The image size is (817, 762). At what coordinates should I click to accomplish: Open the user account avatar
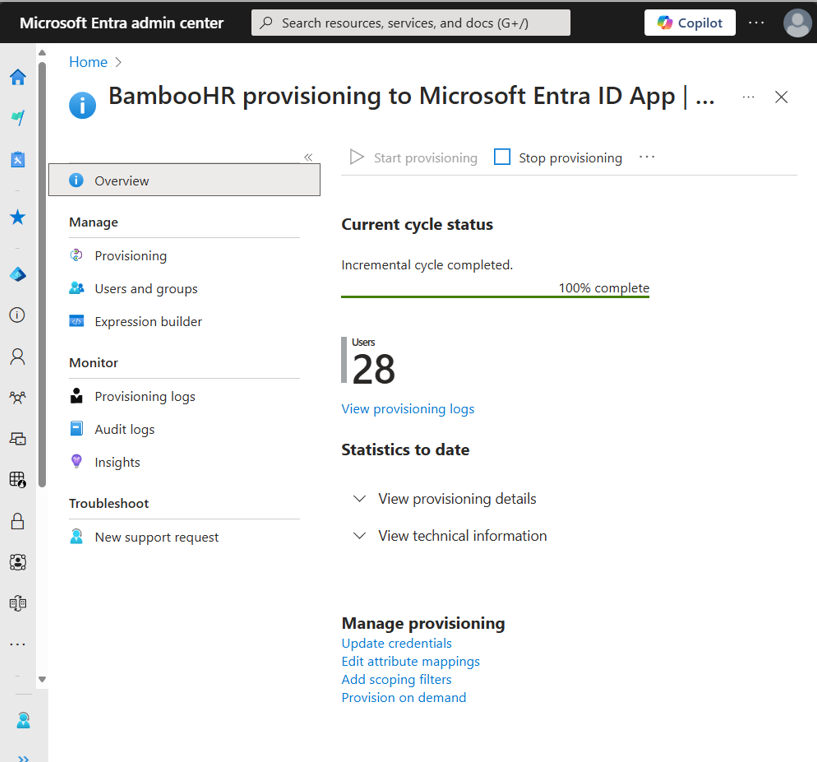797,23
